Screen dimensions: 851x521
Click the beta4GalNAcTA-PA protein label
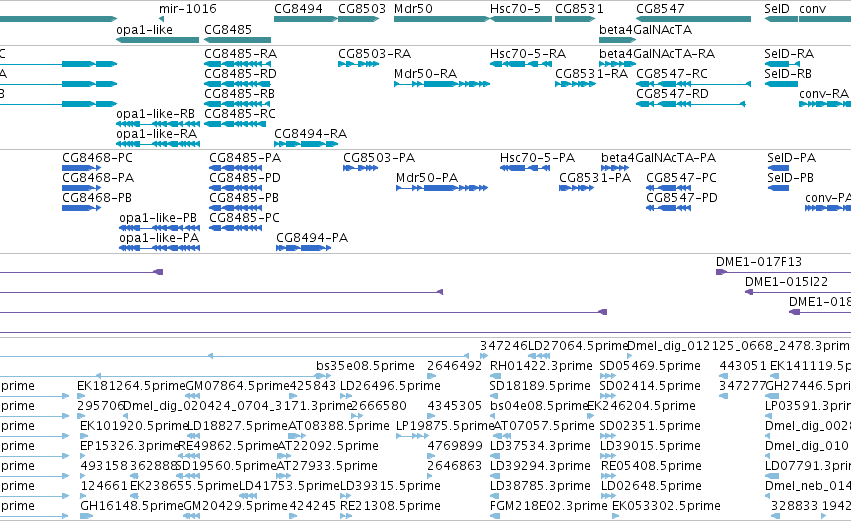click(x=658, y=158)
